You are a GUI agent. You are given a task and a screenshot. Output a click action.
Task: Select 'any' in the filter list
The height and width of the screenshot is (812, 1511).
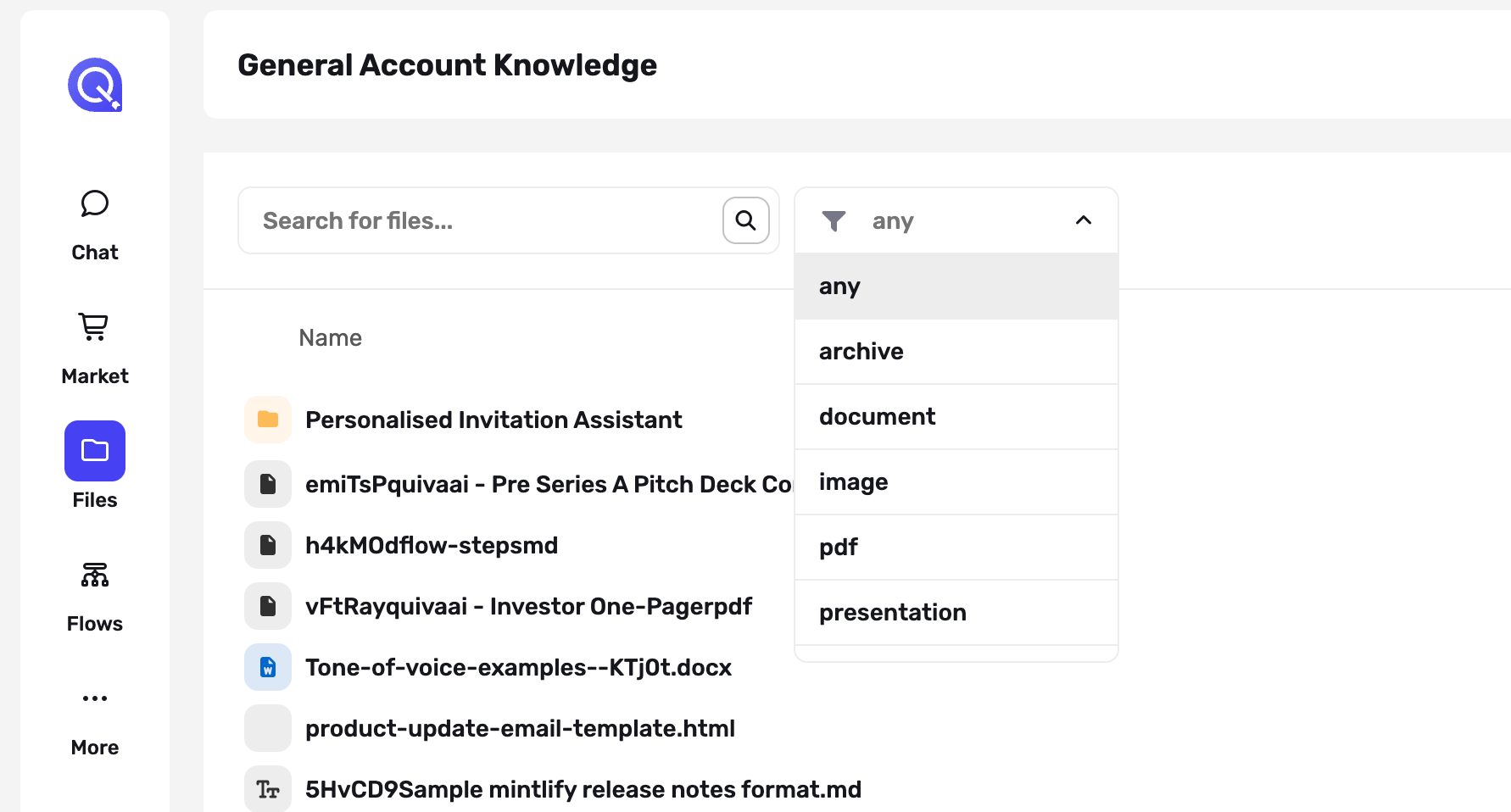956,286
